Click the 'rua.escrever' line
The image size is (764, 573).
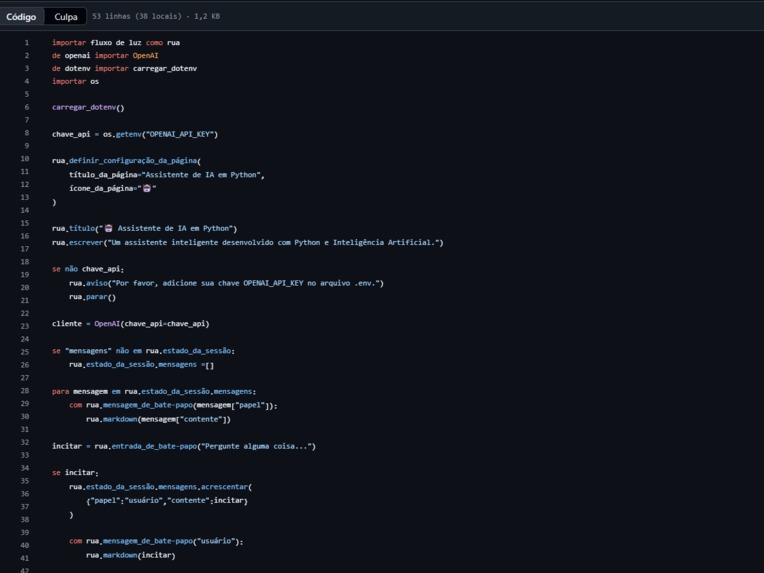point(248,243)
